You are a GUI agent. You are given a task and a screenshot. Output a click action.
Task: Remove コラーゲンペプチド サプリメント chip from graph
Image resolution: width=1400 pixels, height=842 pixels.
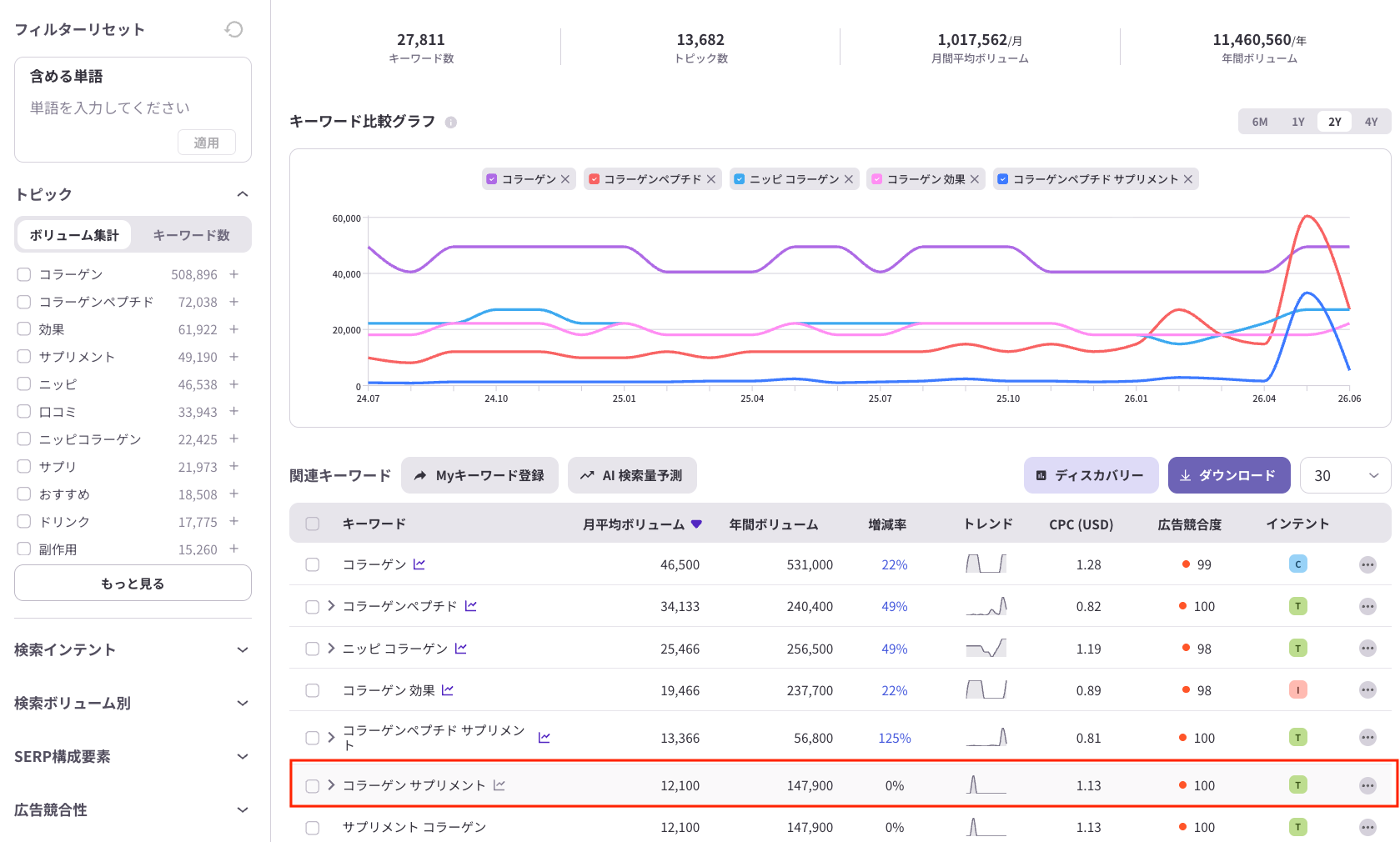[1188, 179]
